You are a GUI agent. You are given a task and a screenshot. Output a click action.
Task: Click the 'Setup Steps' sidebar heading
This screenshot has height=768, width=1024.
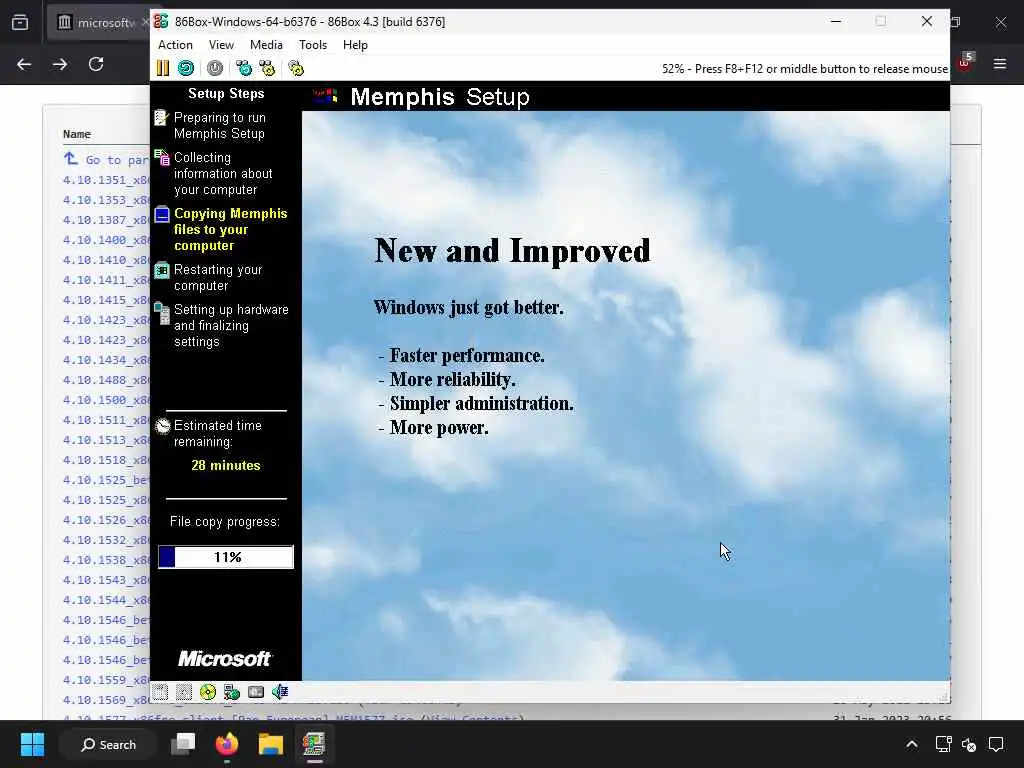[226, 93]
